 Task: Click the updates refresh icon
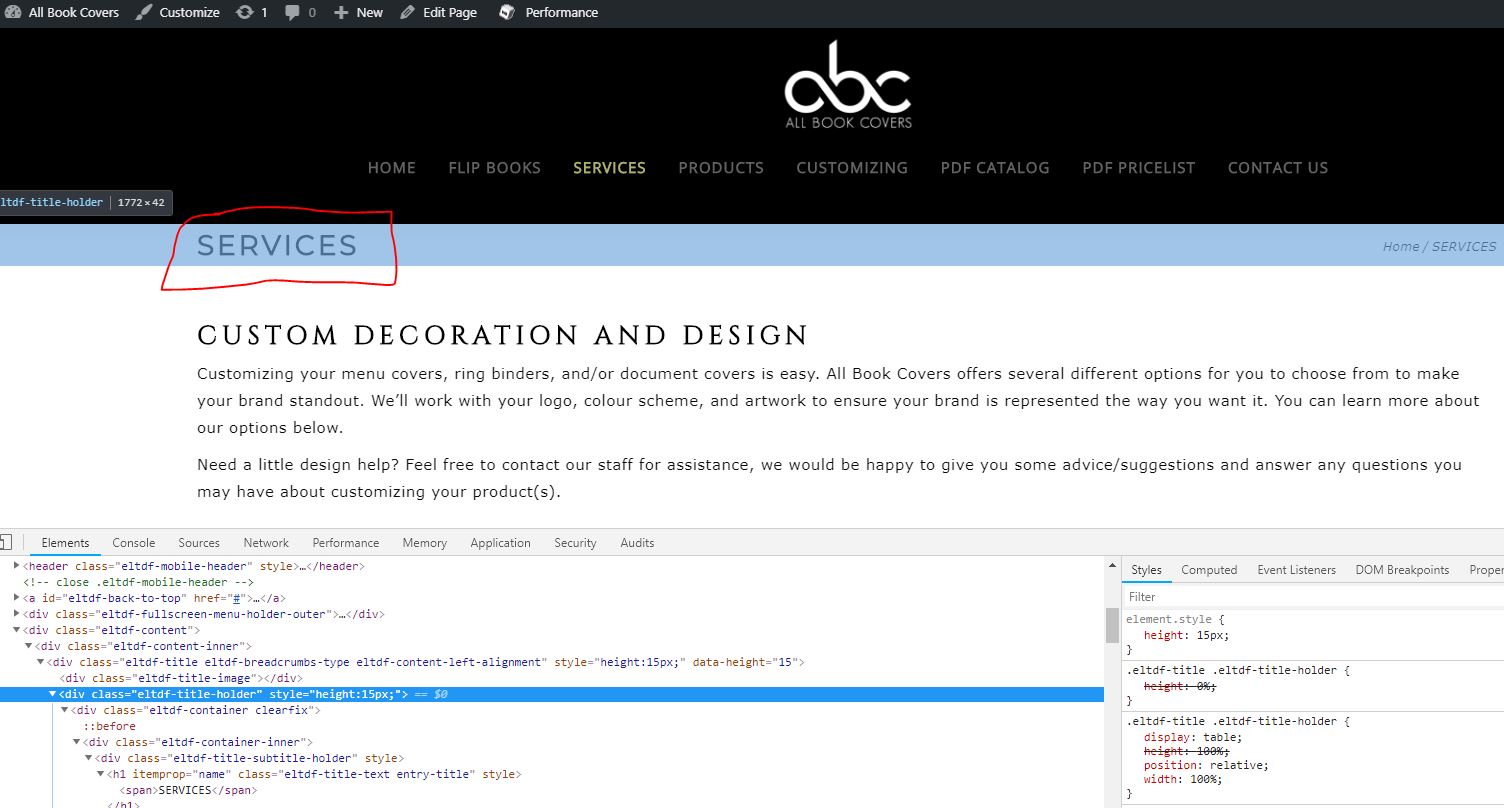pos(244,13)
